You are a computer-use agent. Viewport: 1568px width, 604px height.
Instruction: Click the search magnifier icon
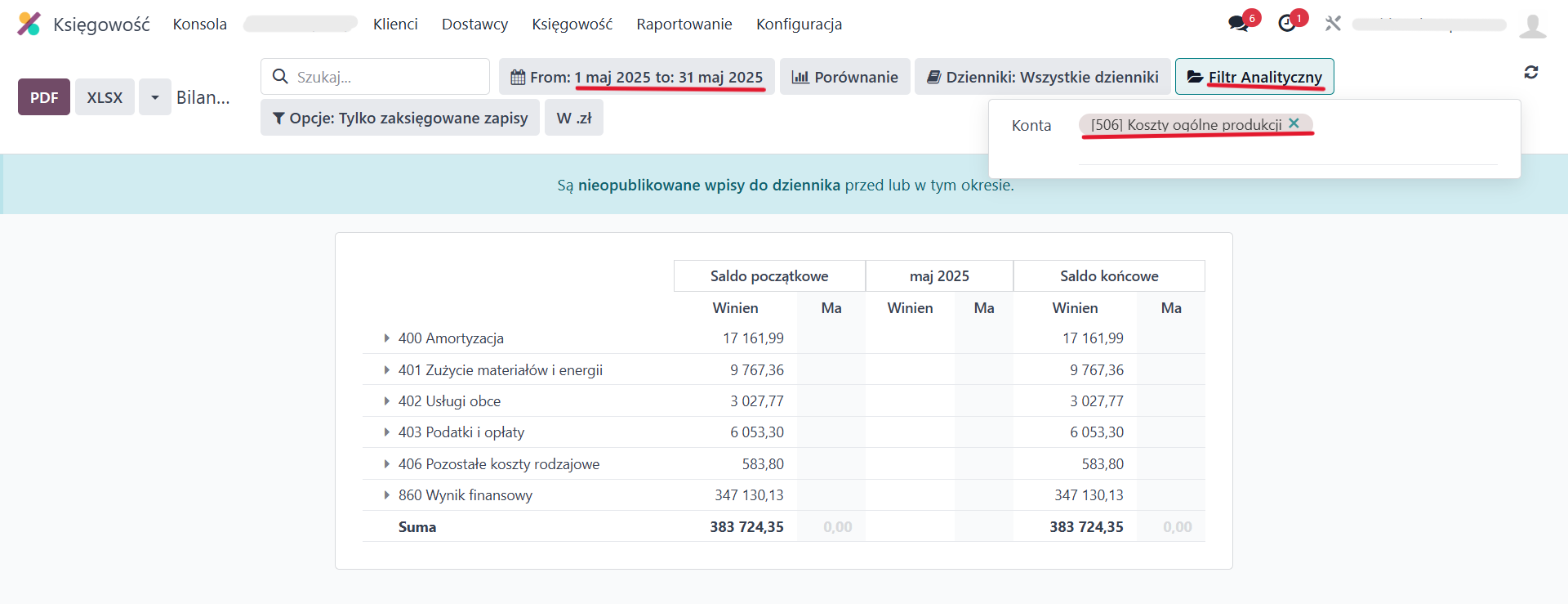[280, 77]
